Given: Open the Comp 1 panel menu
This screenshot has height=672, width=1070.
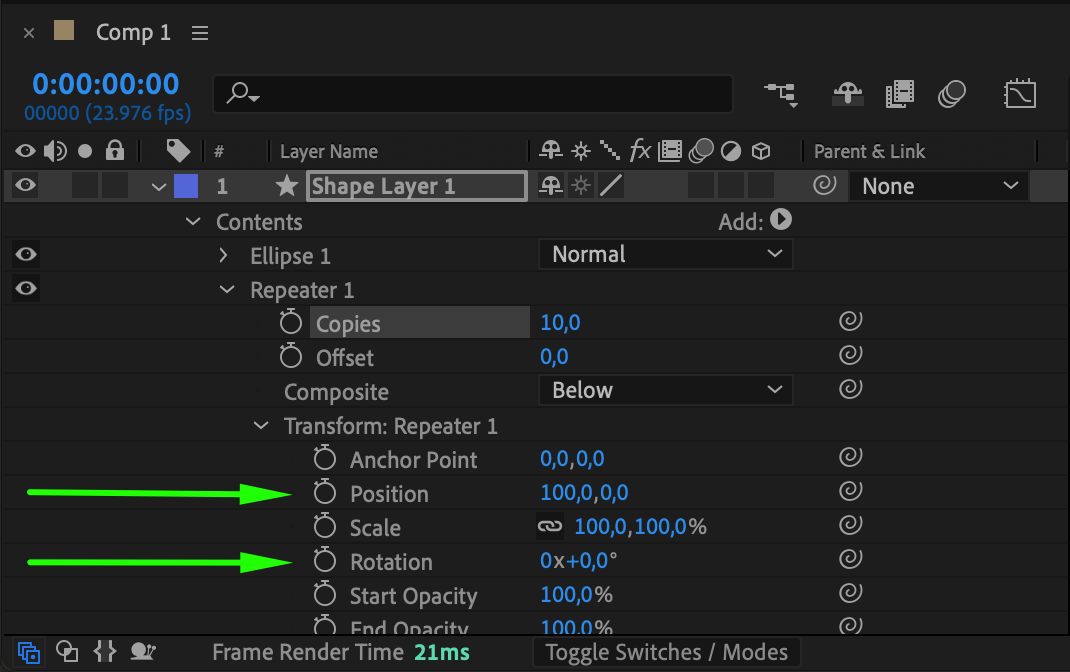Looking at the screenshot, I should point(200,33).
